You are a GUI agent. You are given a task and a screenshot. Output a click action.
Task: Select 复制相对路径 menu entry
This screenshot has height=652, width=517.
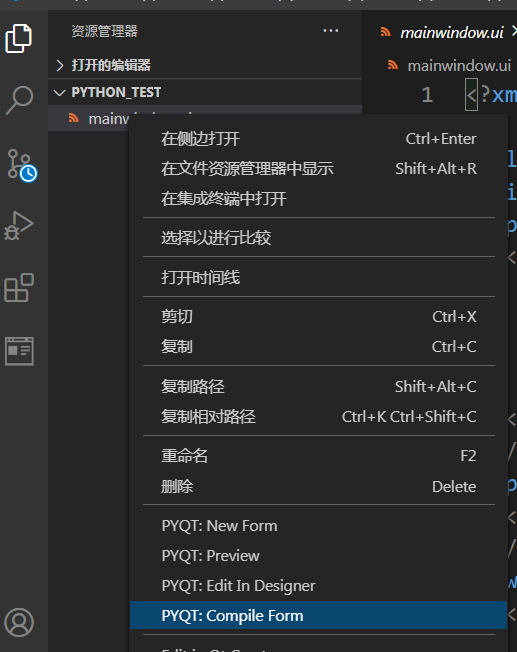(x=318, y=417)
